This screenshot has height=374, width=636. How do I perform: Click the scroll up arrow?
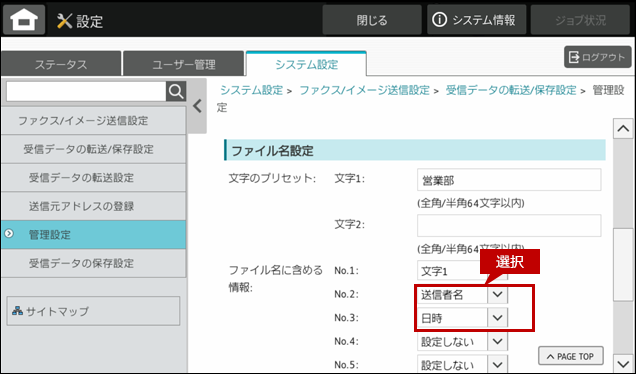[x=623, y=129]
